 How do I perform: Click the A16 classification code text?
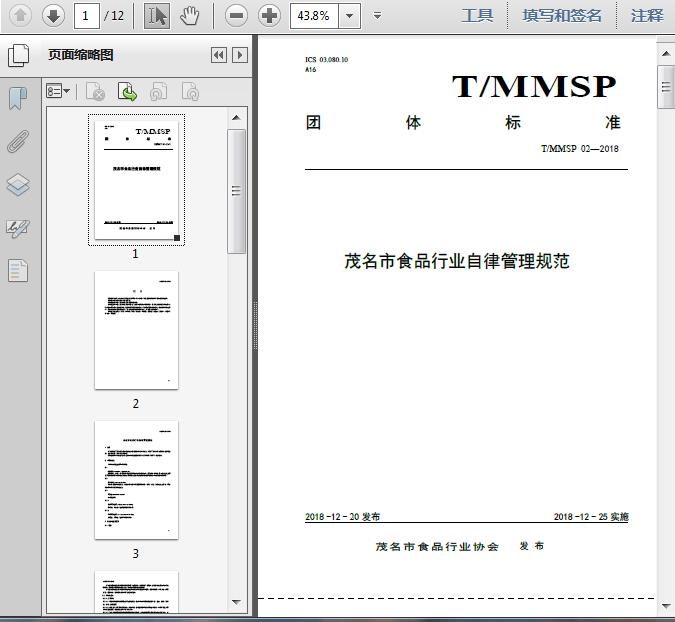pyautogui.click(x=311, y=69)
